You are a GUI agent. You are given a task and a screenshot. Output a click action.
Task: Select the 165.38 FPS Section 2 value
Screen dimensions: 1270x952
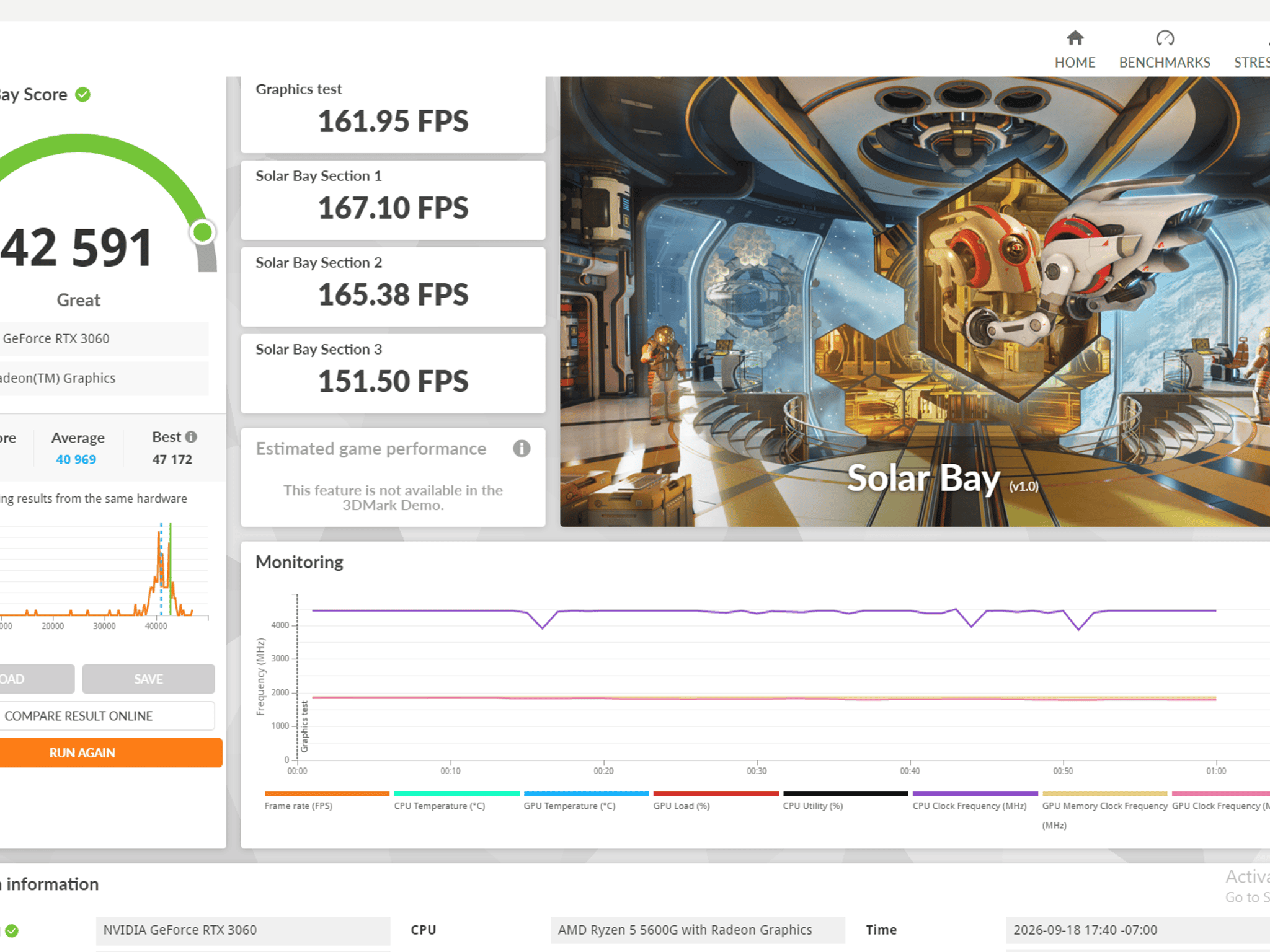click(x=393, y=295)
